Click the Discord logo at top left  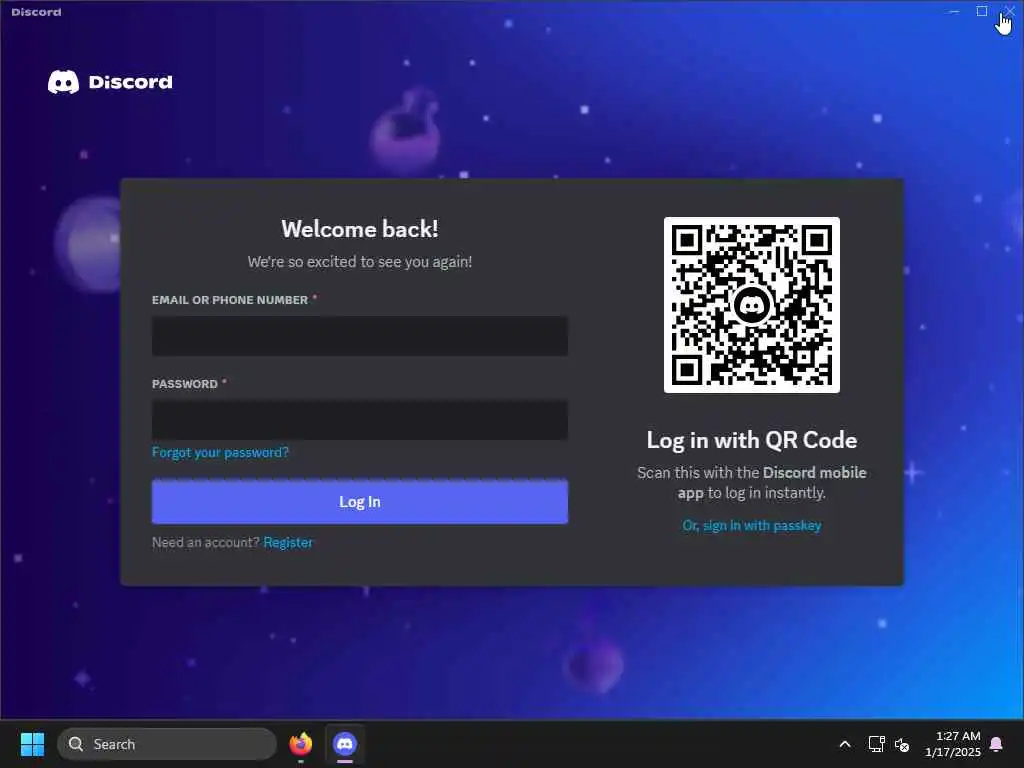point(110,82)
